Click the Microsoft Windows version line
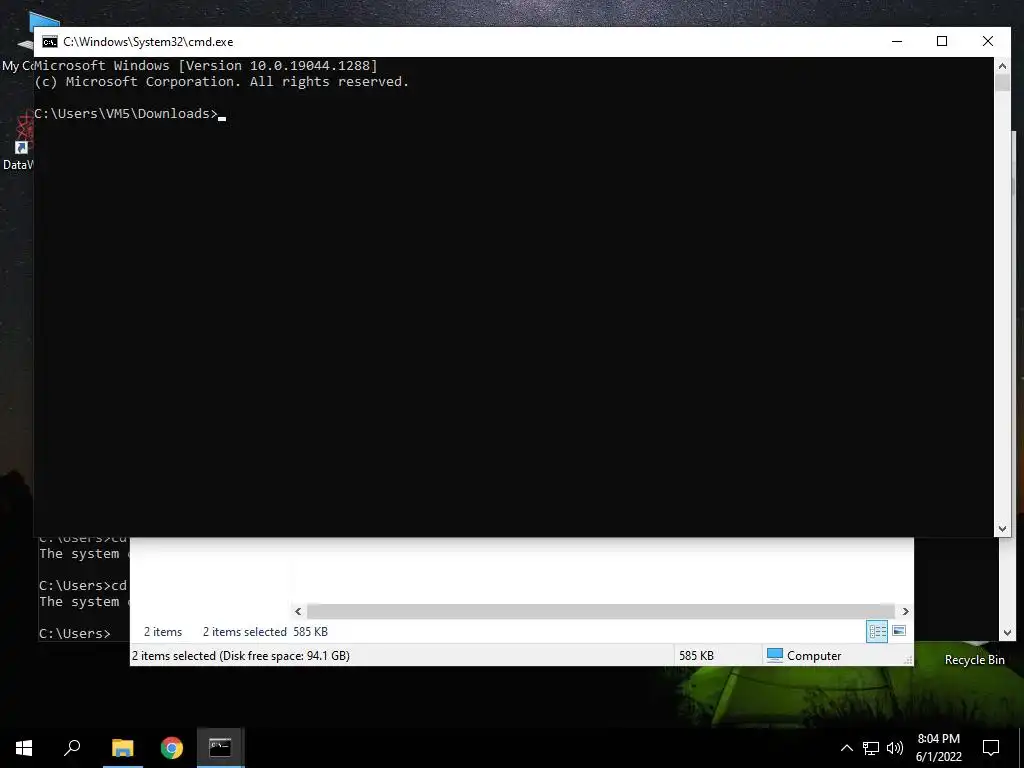The height and width of the screenshot is (768, 1024). coord(206,65)
